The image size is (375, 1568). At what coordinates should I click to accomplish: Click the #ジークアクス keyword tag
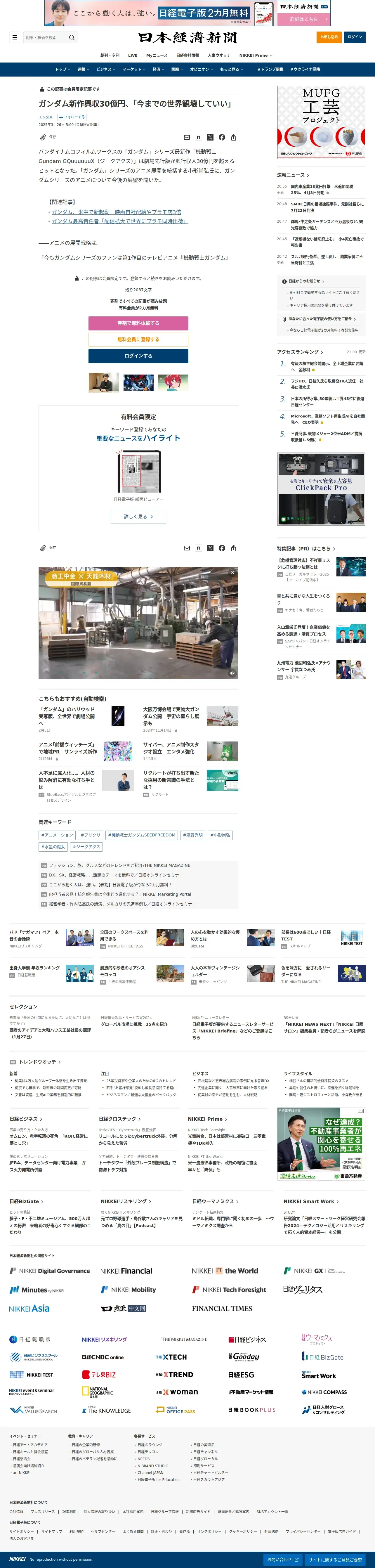pyautogui.click(x=86, y=847)
